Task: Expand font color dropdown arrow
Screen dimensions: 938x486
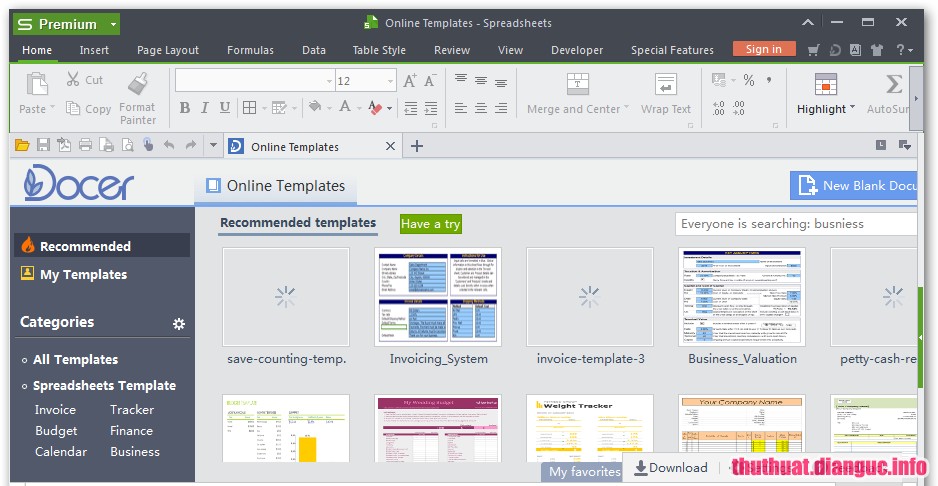Action: (359, 108)
